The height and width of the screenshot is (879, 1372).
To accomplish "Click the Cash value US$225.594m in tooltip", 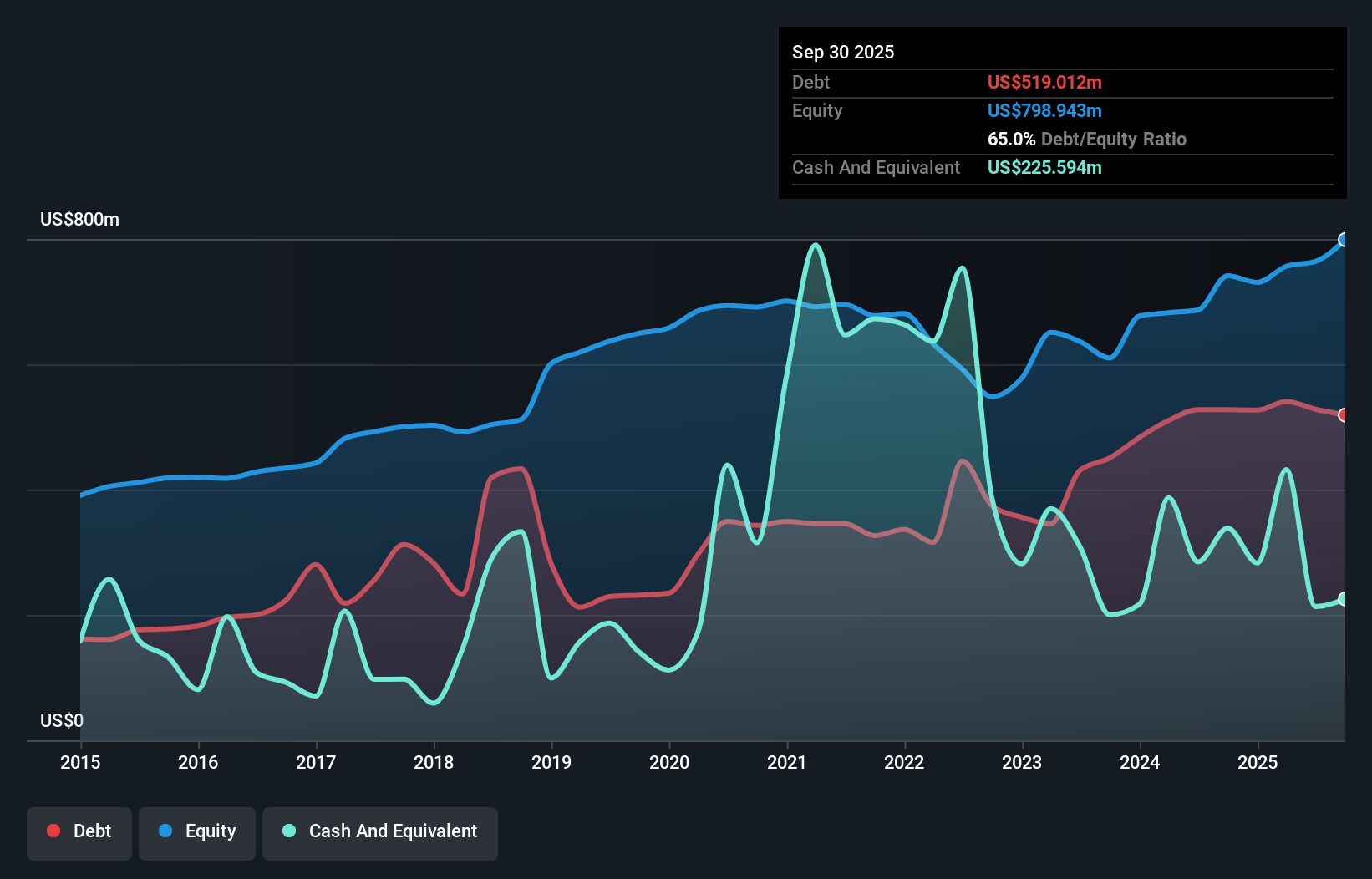I will pyautogui.click(x=1044, y=168).
